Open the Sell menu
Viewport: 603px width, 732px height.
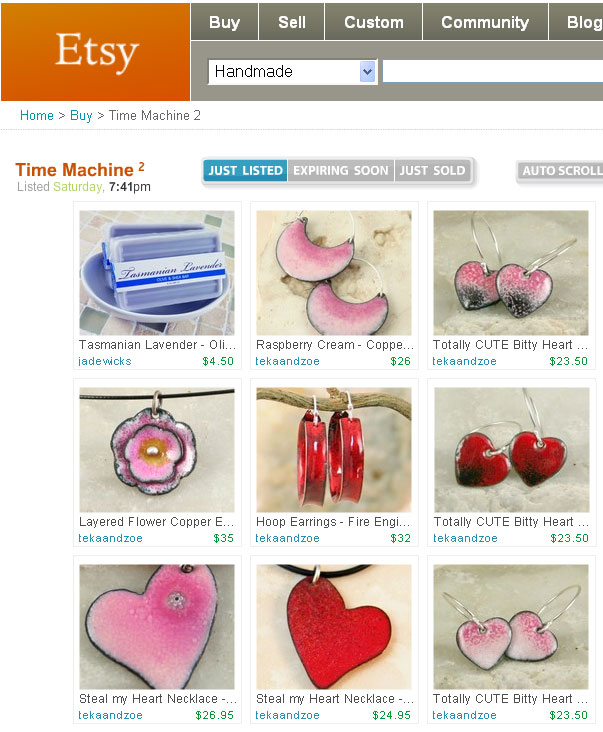coord(292,22)
